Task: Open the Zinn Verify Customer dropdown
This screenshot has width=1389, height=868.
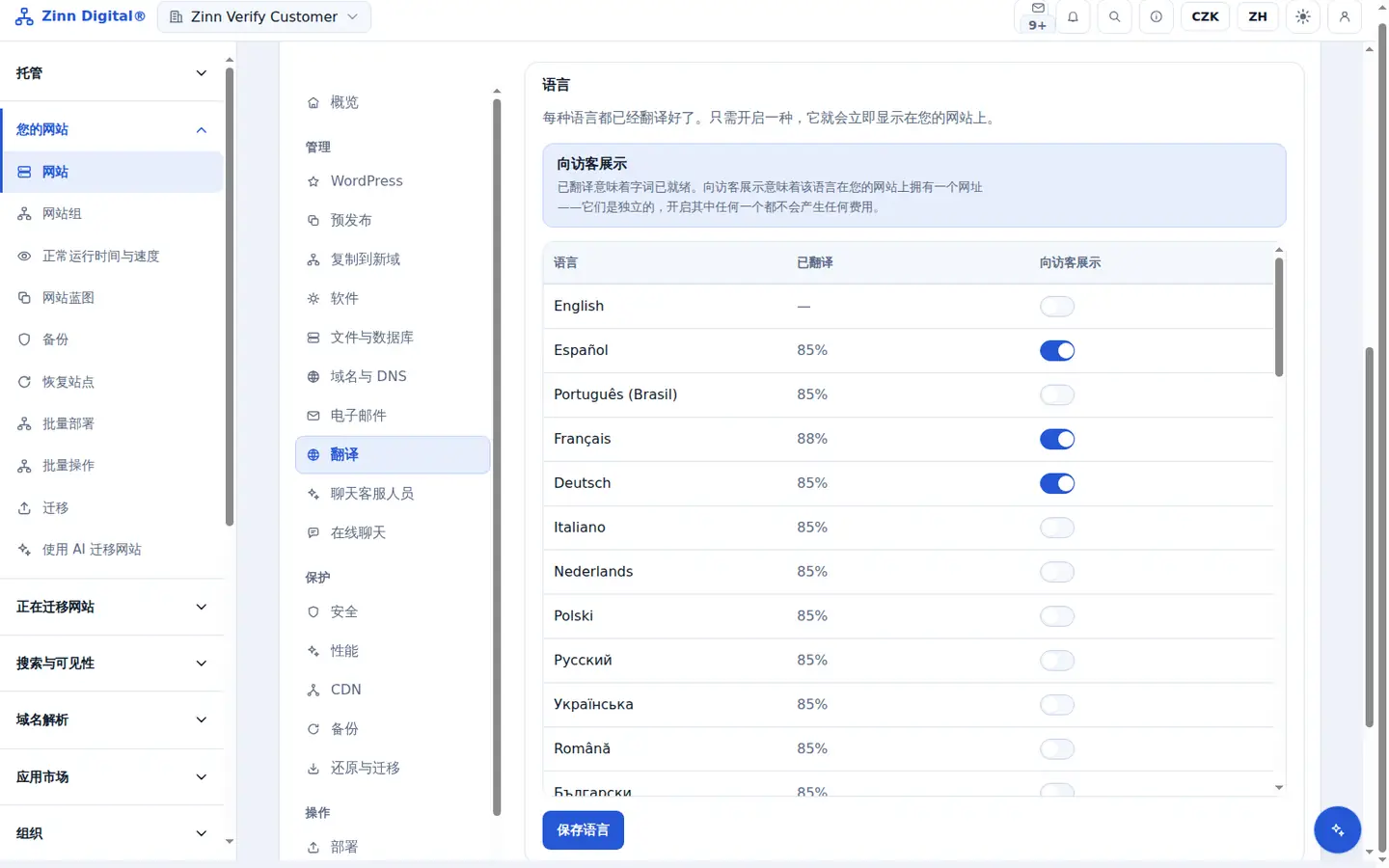Action: [264, 16]
